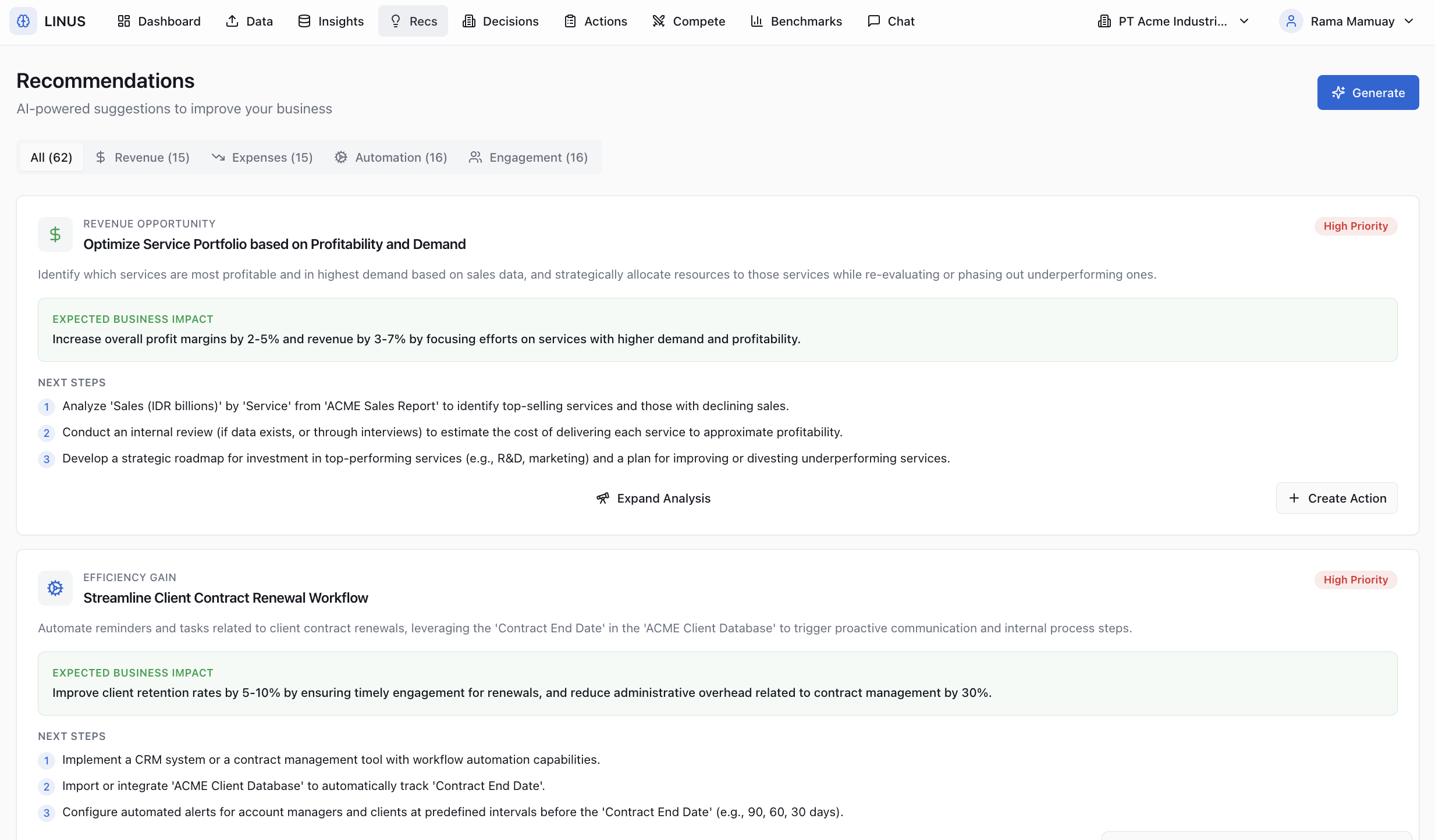Expand the PT Acme Industri company dropdown

1173,21
